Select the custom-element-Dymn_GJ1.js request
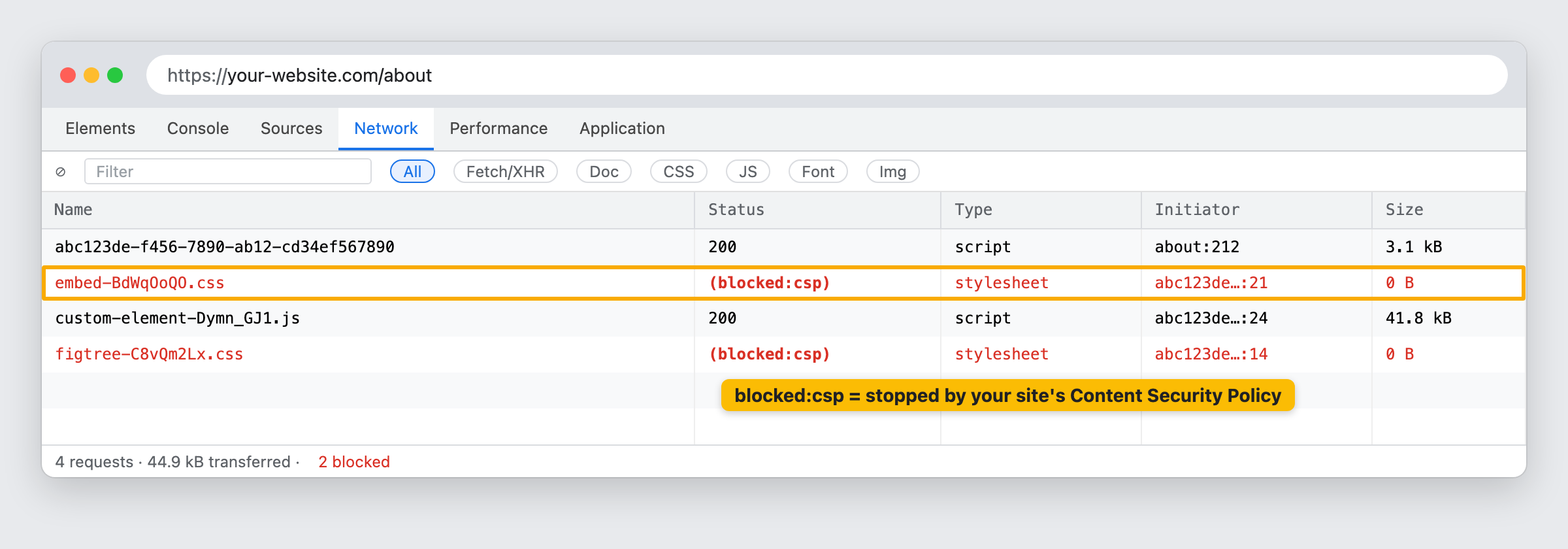 783,318
